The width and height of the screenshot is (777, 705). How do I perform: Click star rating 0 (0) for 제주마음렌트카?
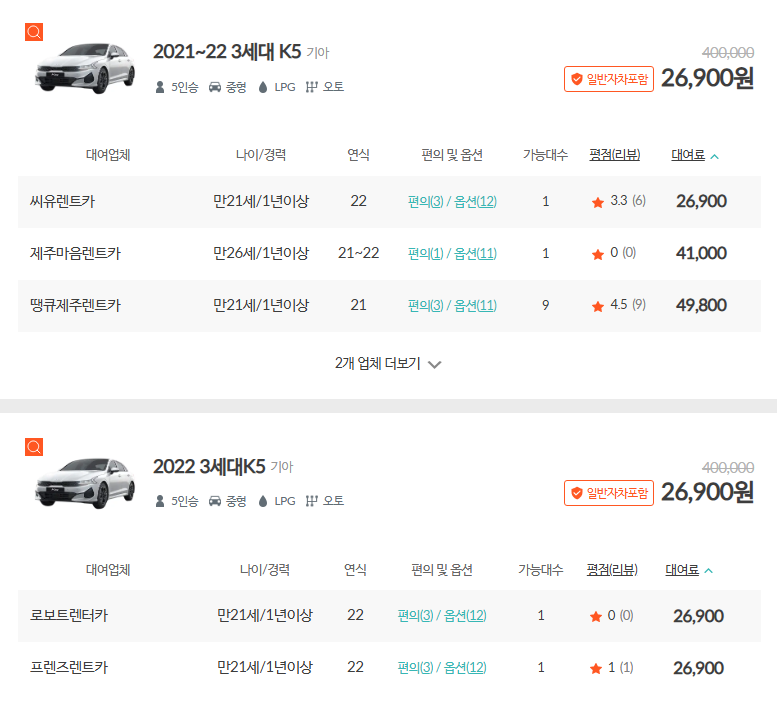point(613,253)
